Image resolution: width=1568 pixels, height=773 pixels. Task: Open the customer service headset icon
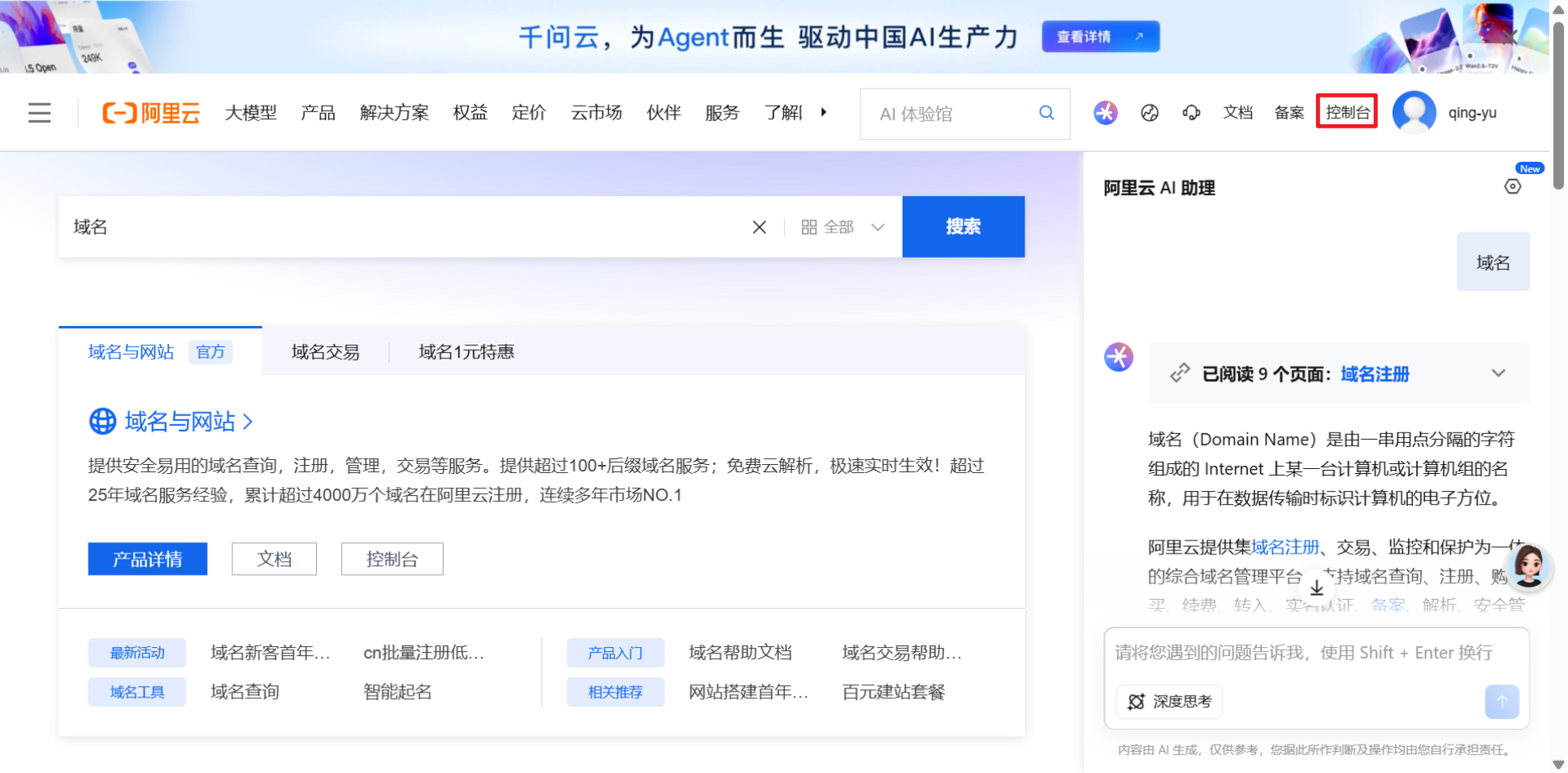pyautogui.click(x=1191, y=113)
